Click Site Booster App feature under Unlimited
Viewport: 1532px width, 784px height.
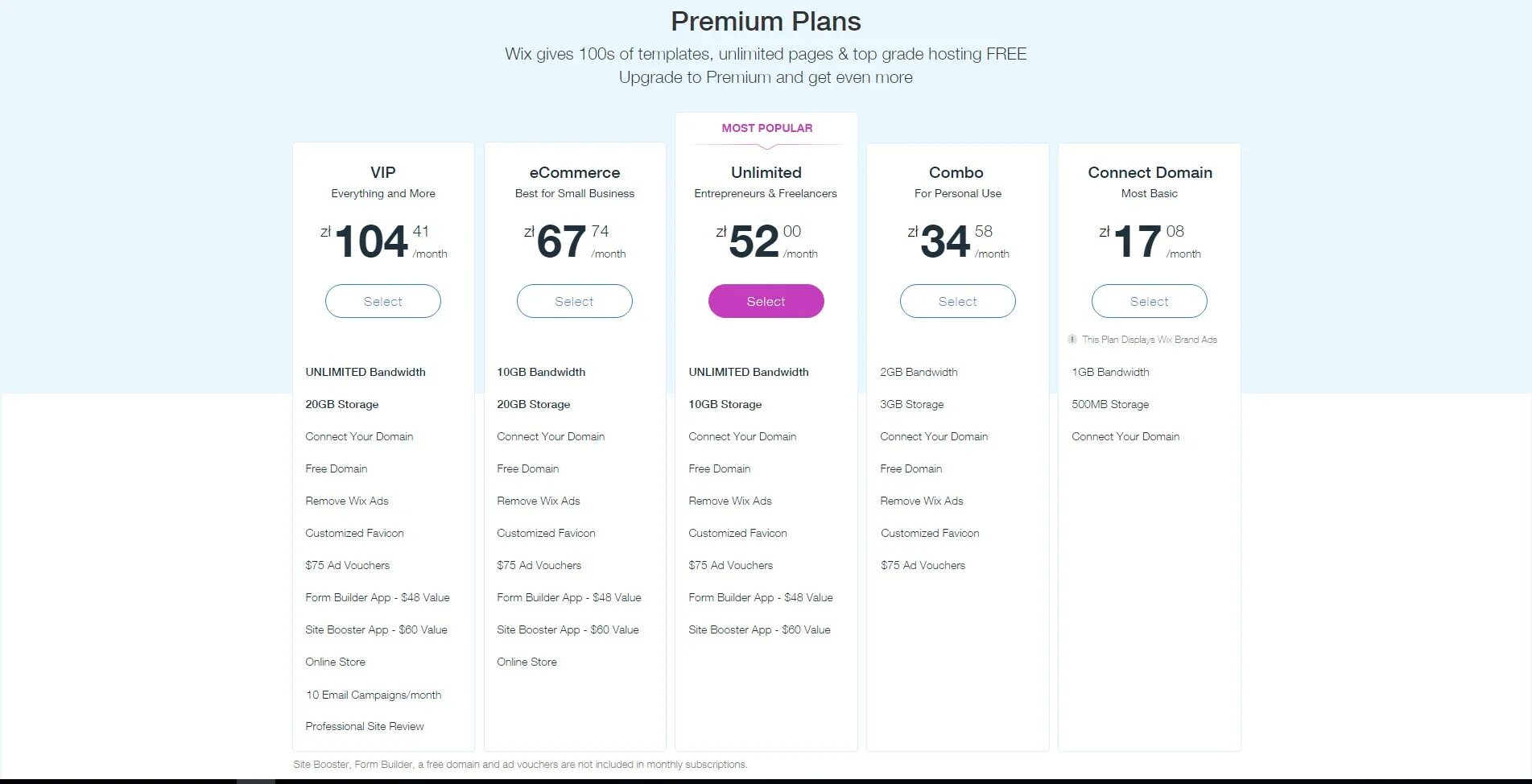tap(759, 629)
